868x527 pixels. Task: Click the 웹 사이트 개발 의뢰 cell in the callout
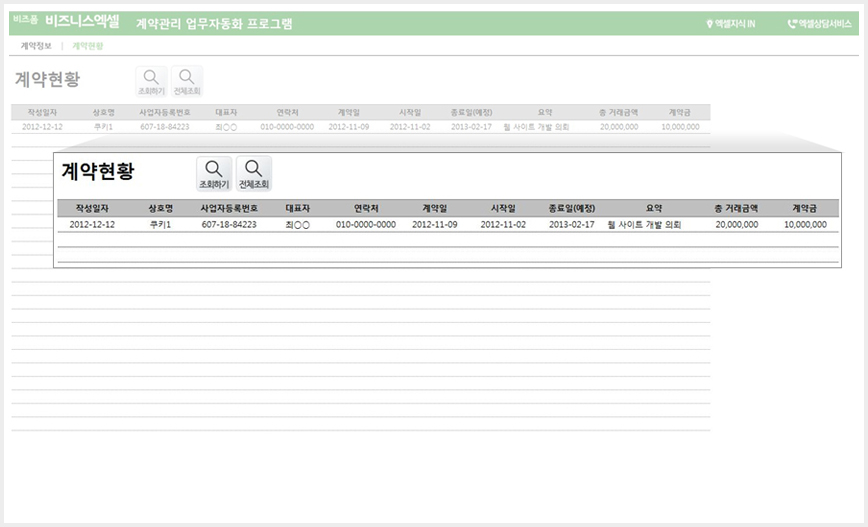[644, 225]
